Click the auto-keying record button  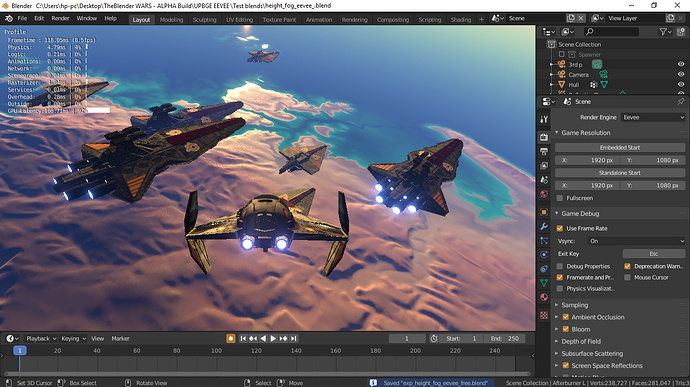pos(231,338)
